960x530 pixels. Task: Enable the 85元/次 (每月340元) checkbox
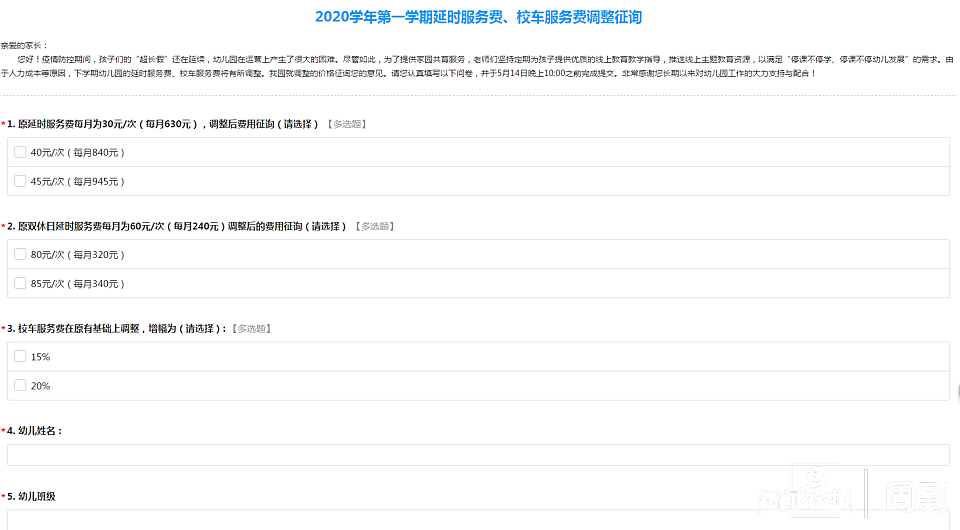[x=20, y=283]
